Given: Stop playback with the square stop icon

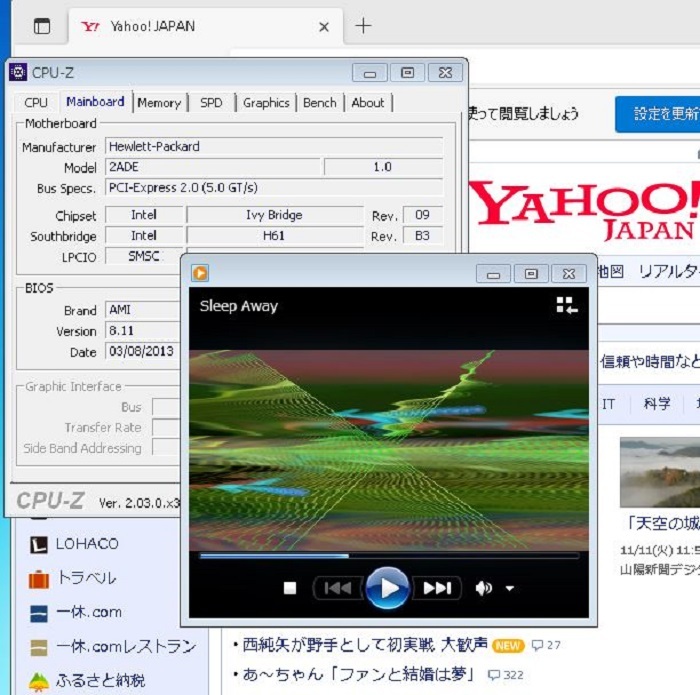Looking at the screenshot, I should tap(290, 588).
